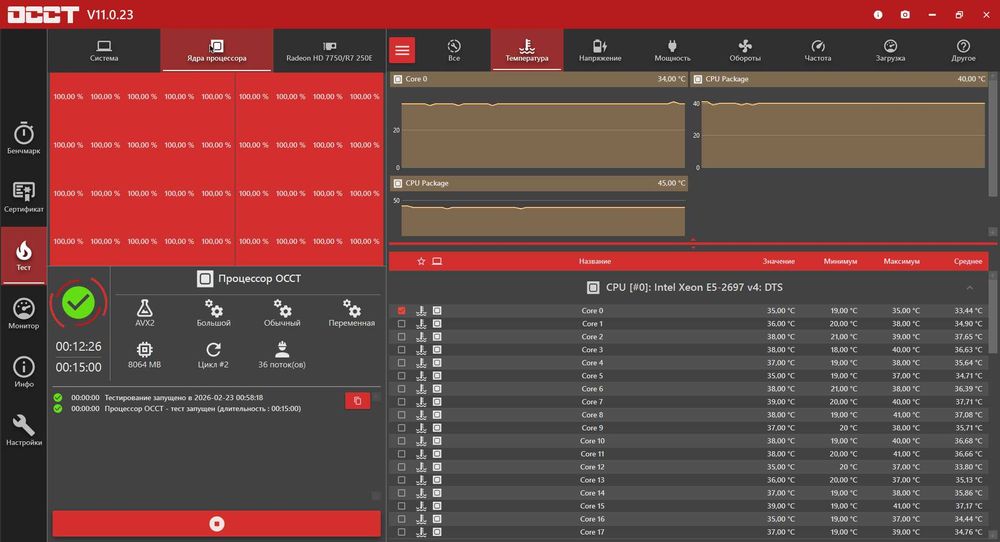Check the Core 1 row checkbox
The image size is (1000, 542).
click(x=401, y=324)
